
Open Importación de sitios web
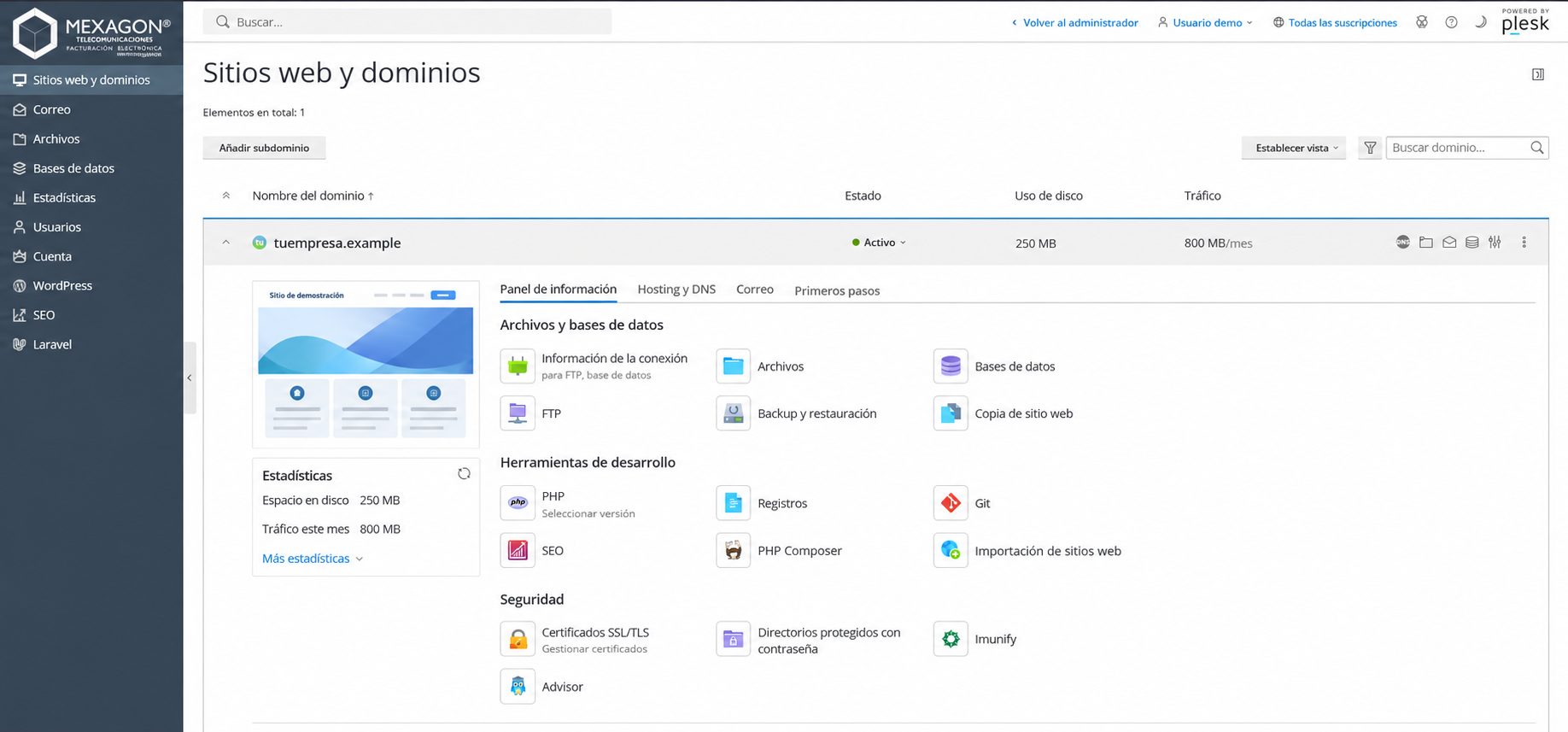point(1027,551)
